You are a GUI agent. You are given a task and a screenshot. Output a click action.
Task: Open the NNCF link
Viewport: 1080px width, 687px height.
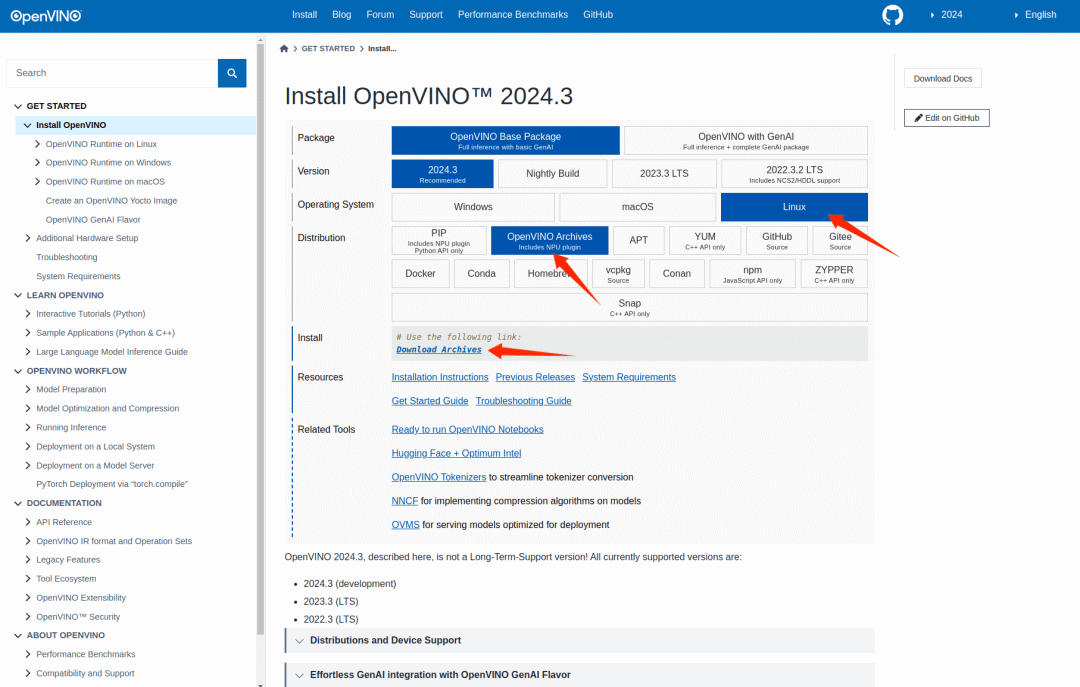coord(404,501)
